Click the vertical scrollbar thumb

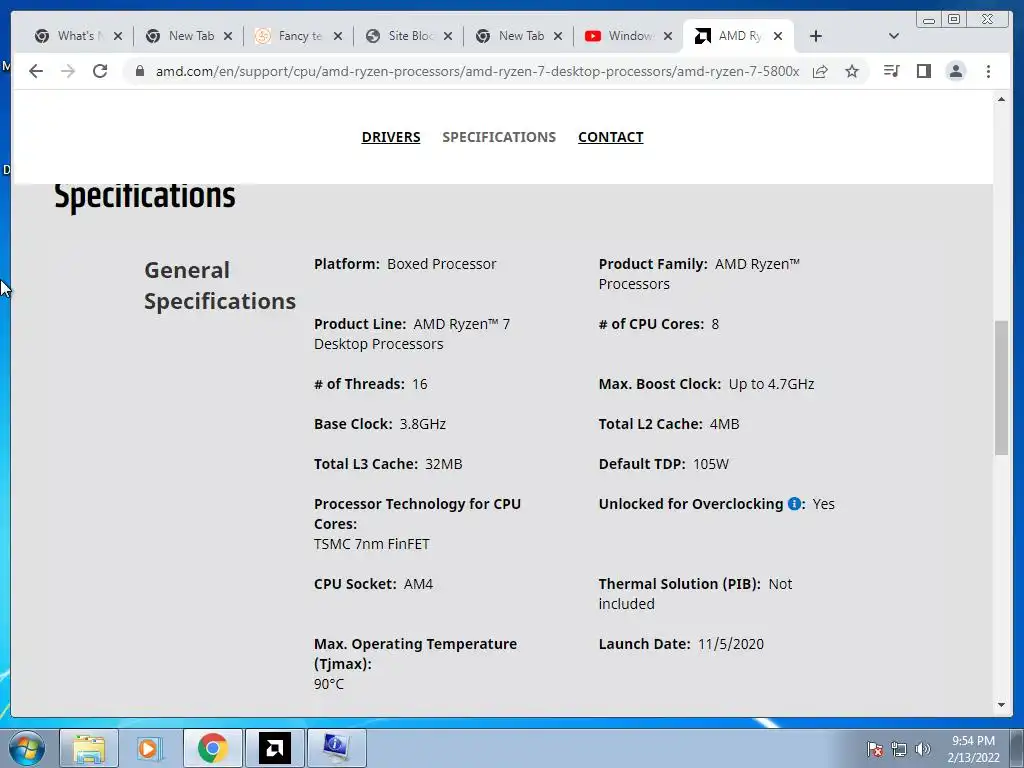[1001, 387]
